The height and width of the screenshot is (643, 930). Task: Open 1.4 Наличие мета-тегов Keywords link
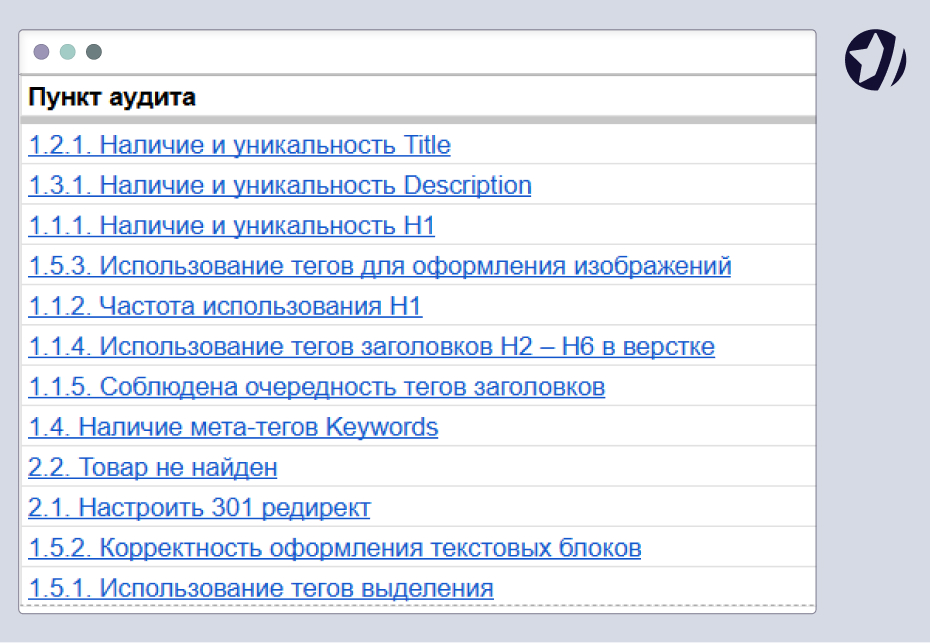[233, 428]
